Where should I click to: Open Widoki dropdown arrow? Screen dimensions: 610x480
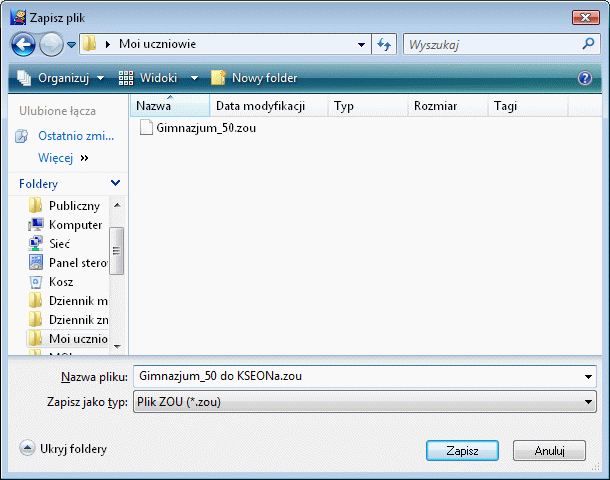[194, 78]
